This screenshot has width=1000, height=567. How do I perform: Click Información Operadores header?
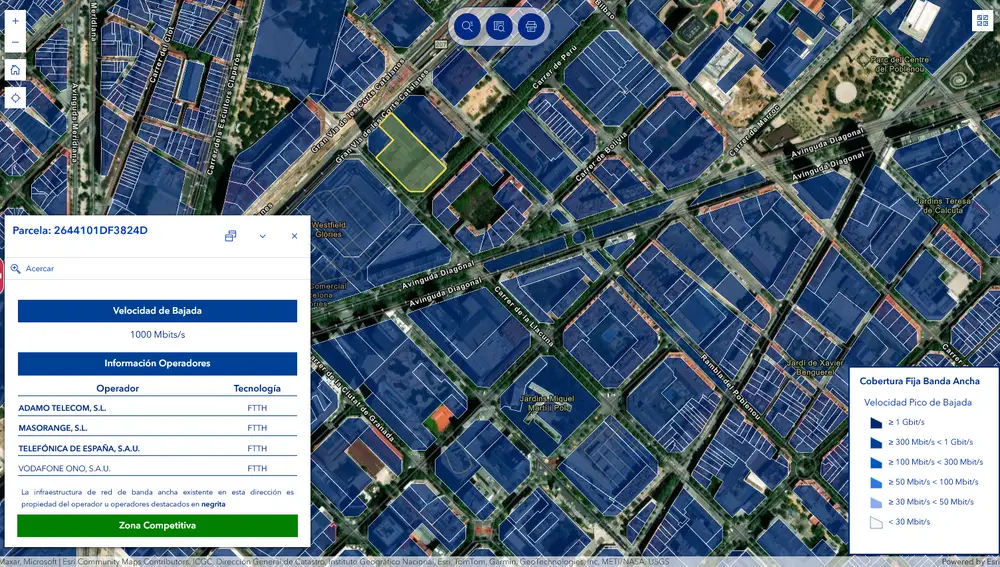coord(158,364)
